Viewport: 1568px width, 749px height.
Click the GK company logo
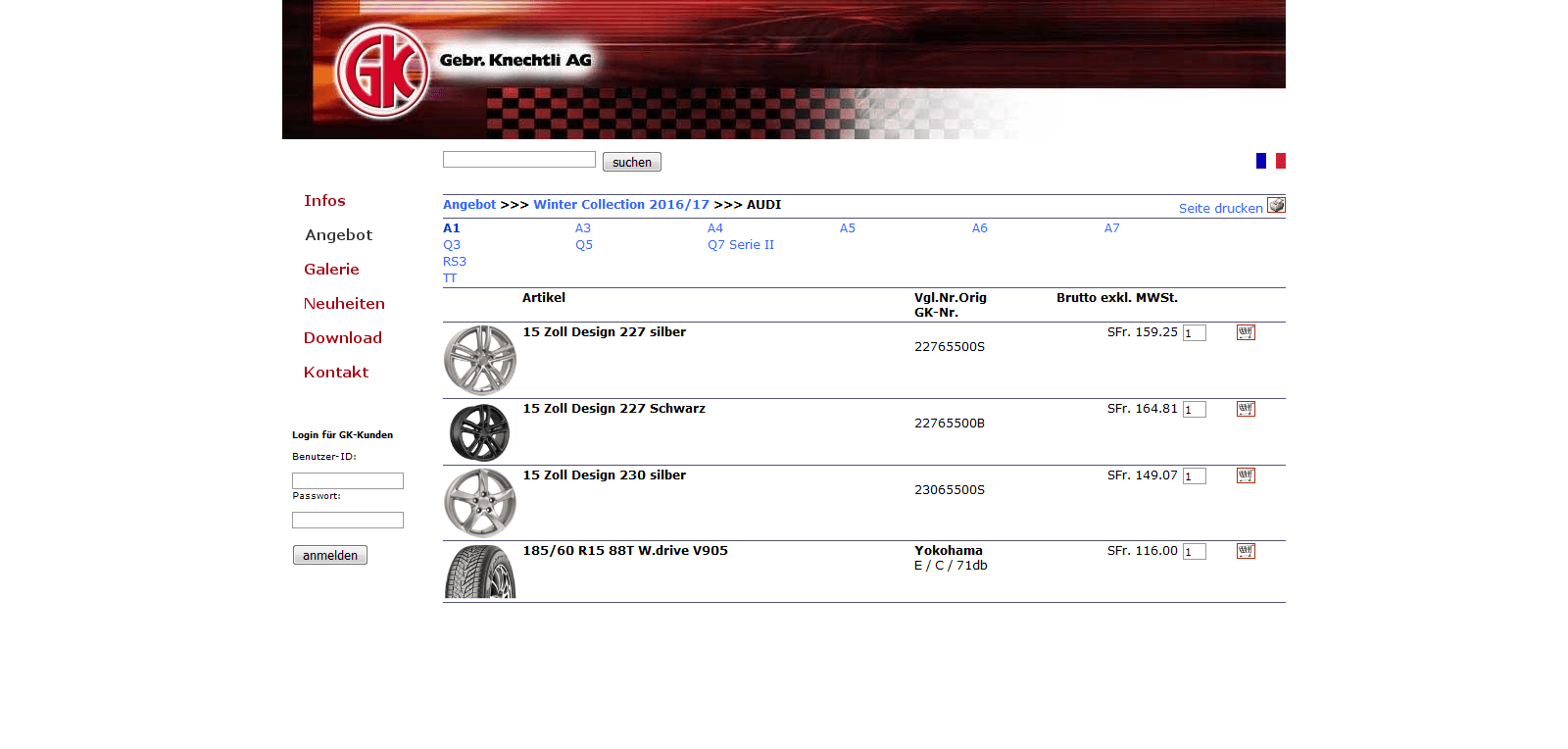pyautogui.click(x=382, y=72)
